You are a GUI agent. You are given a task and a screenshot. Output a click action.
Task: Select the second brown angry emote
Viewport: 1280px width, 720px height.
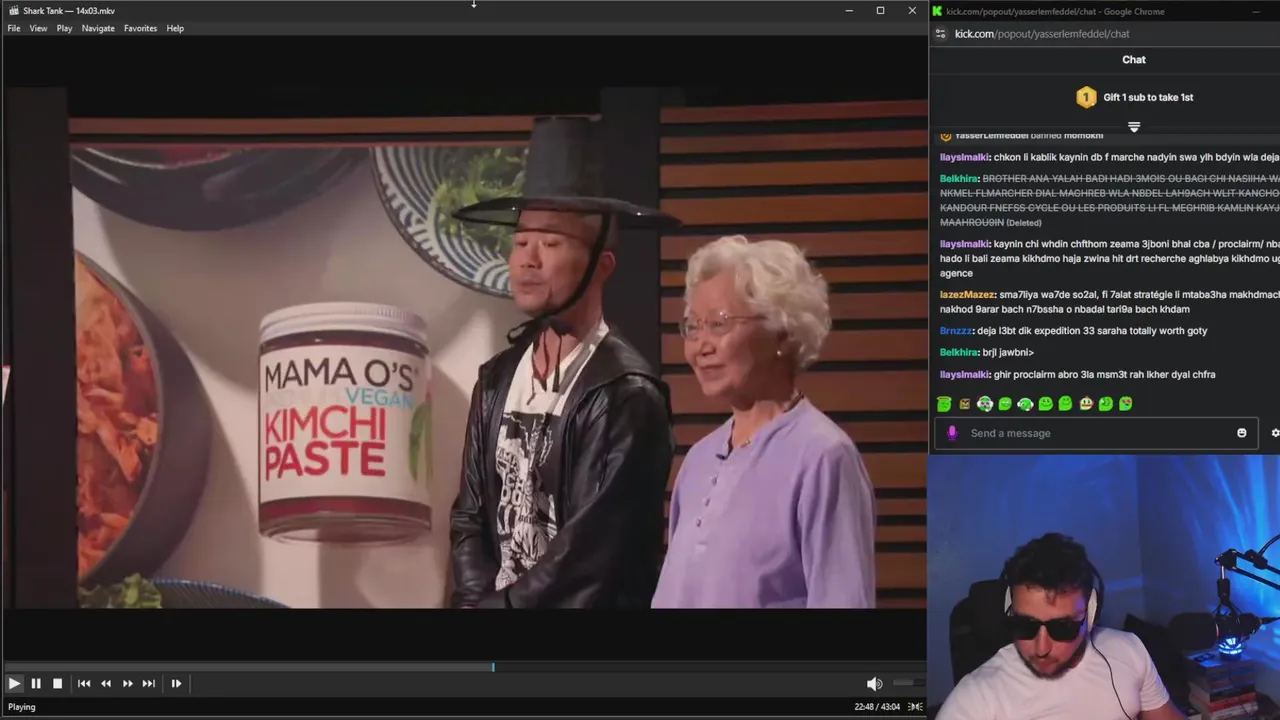(965, 404)
